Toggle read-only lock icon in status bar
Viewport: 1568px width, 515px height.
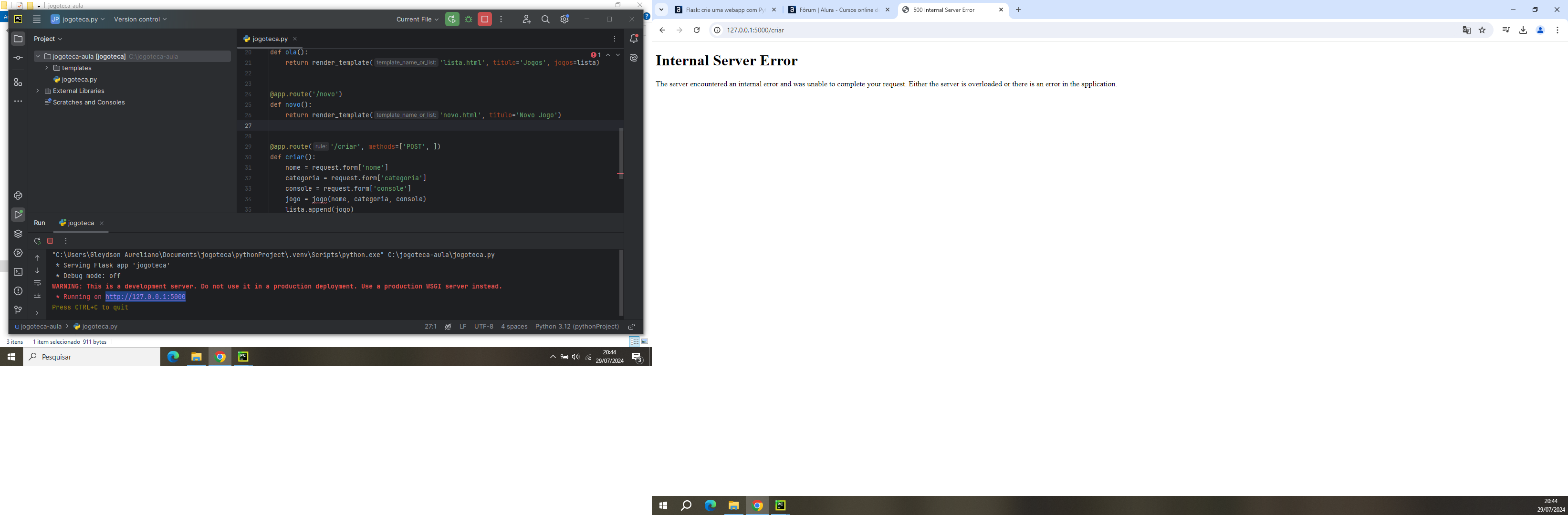click(x=632, y=327)
